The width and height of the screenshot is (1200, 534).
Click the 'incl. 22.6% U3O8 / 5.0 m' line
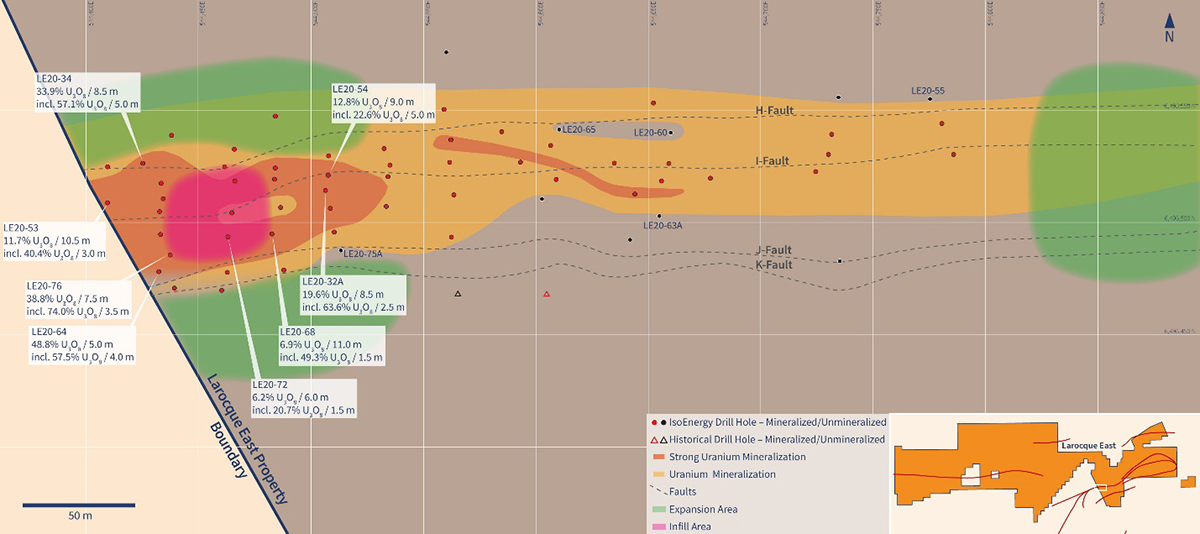coord(383,114)
